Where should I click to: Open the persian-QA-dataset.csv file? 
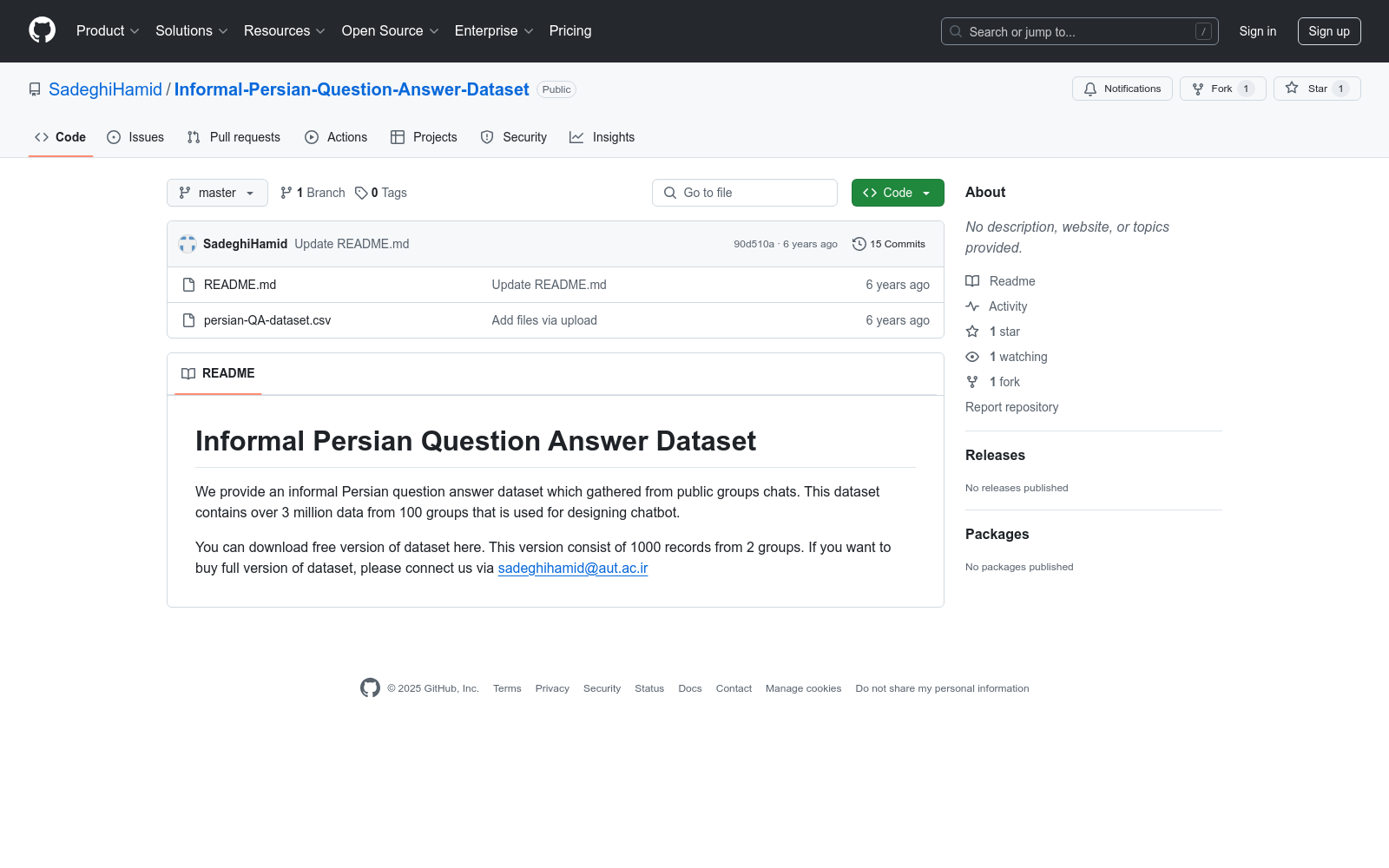267,320
